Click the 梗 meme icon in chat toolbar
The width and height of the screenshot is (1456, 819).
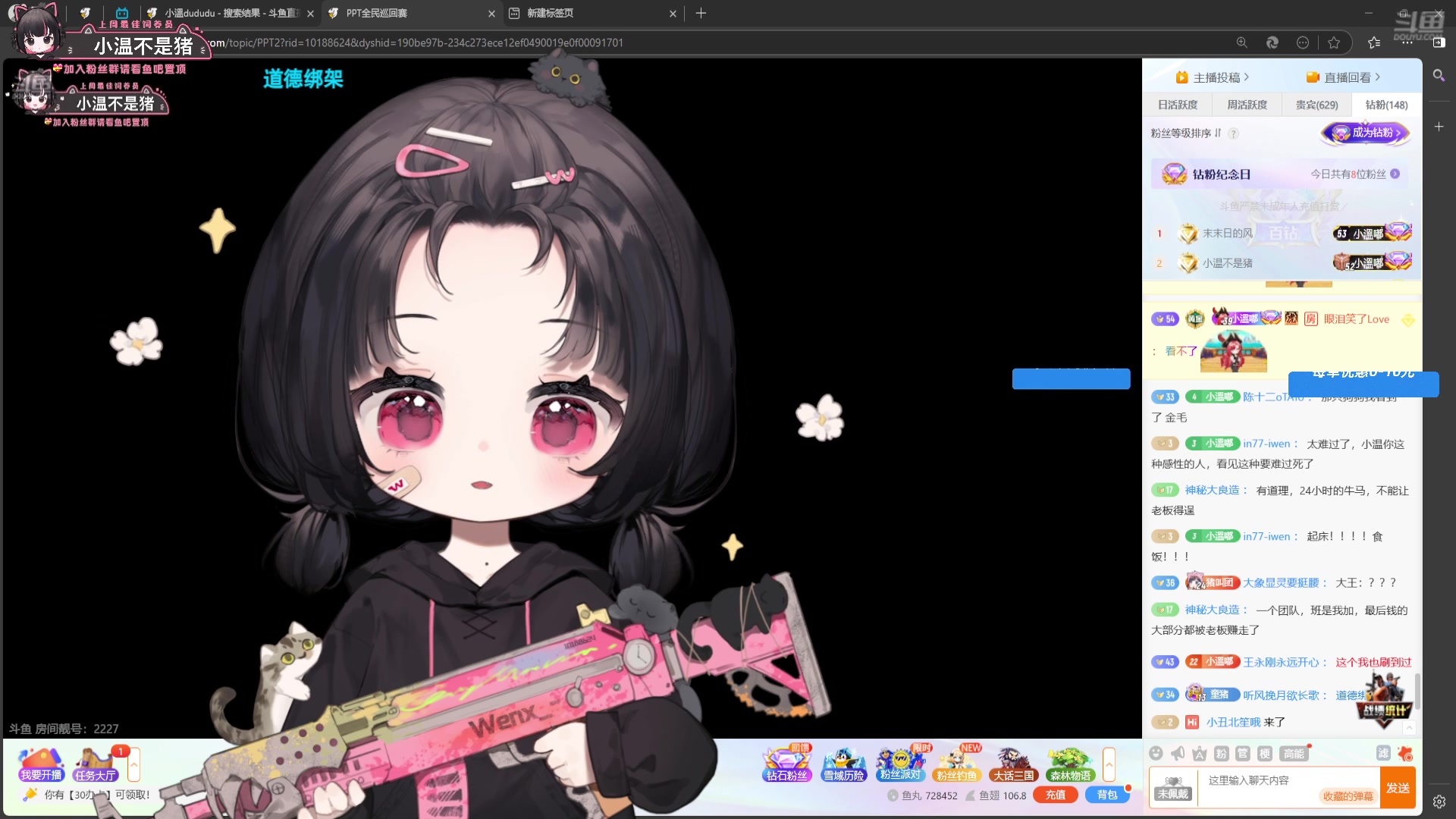click(1265, 753)
